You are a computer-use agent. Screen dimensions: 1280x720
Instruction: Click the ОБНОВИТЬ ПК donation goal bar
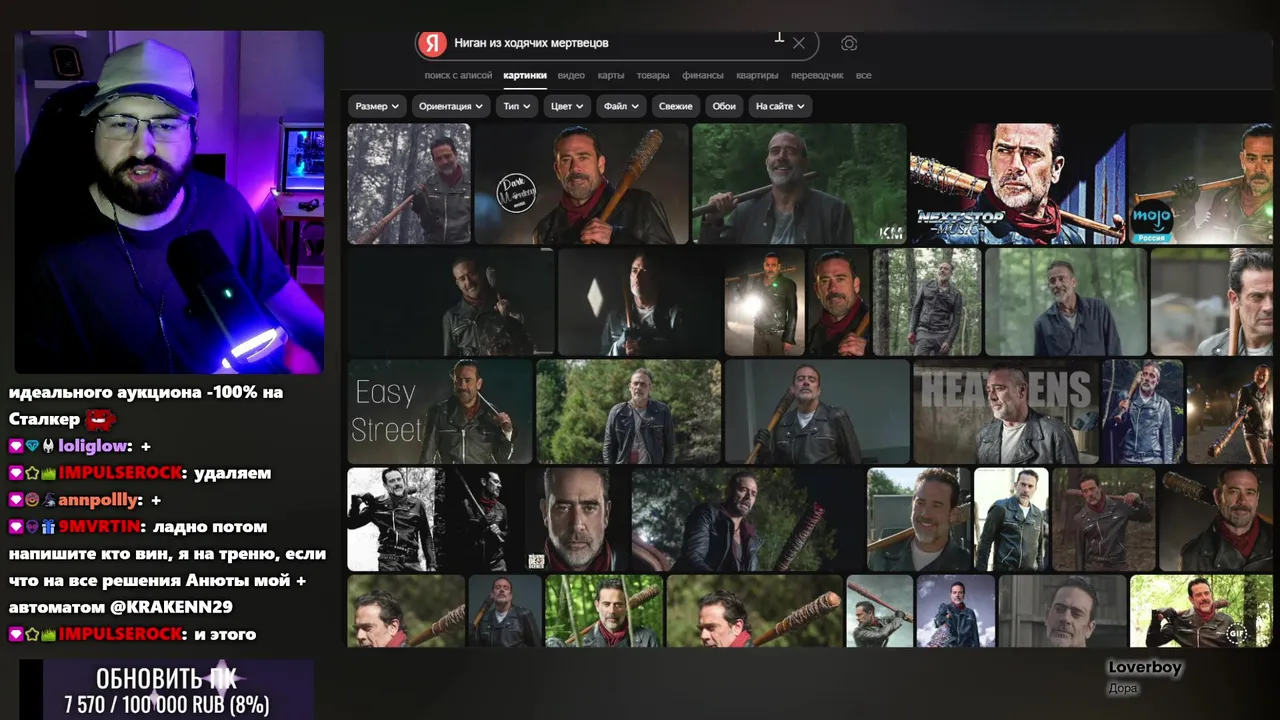click(167, 690)
